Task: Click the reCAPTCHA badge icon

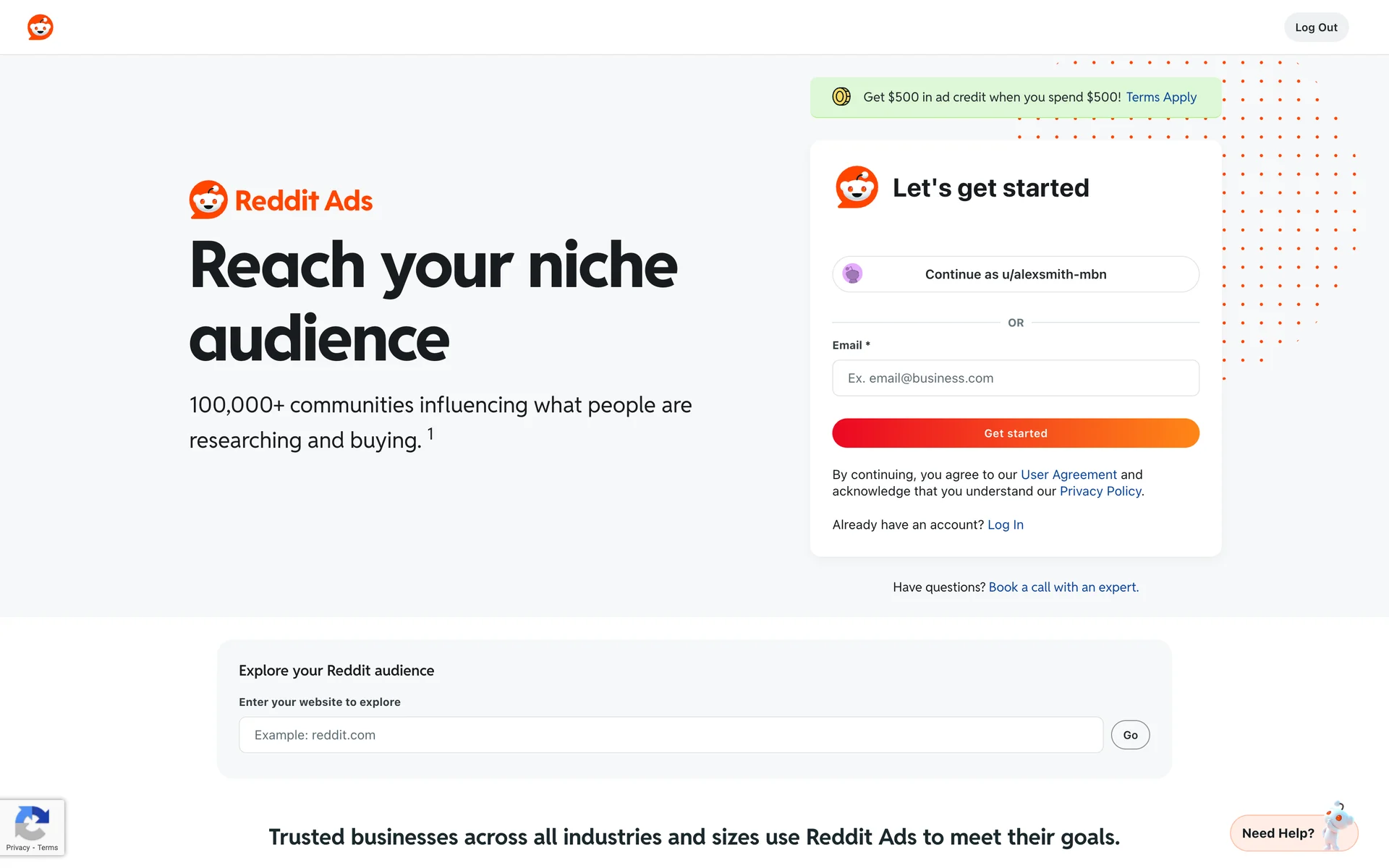Action: 32,822
